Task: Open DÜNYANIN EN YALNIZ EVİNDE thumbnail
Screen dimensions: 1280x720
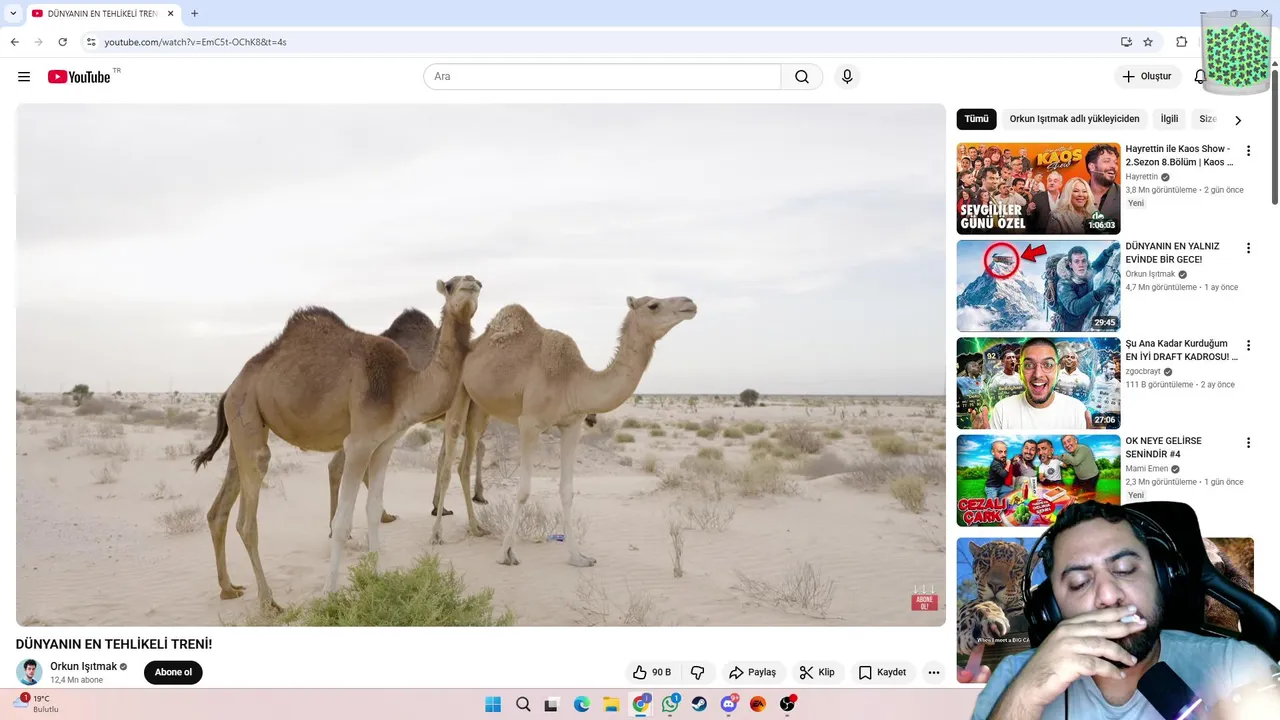Action: click(1038, 286)
